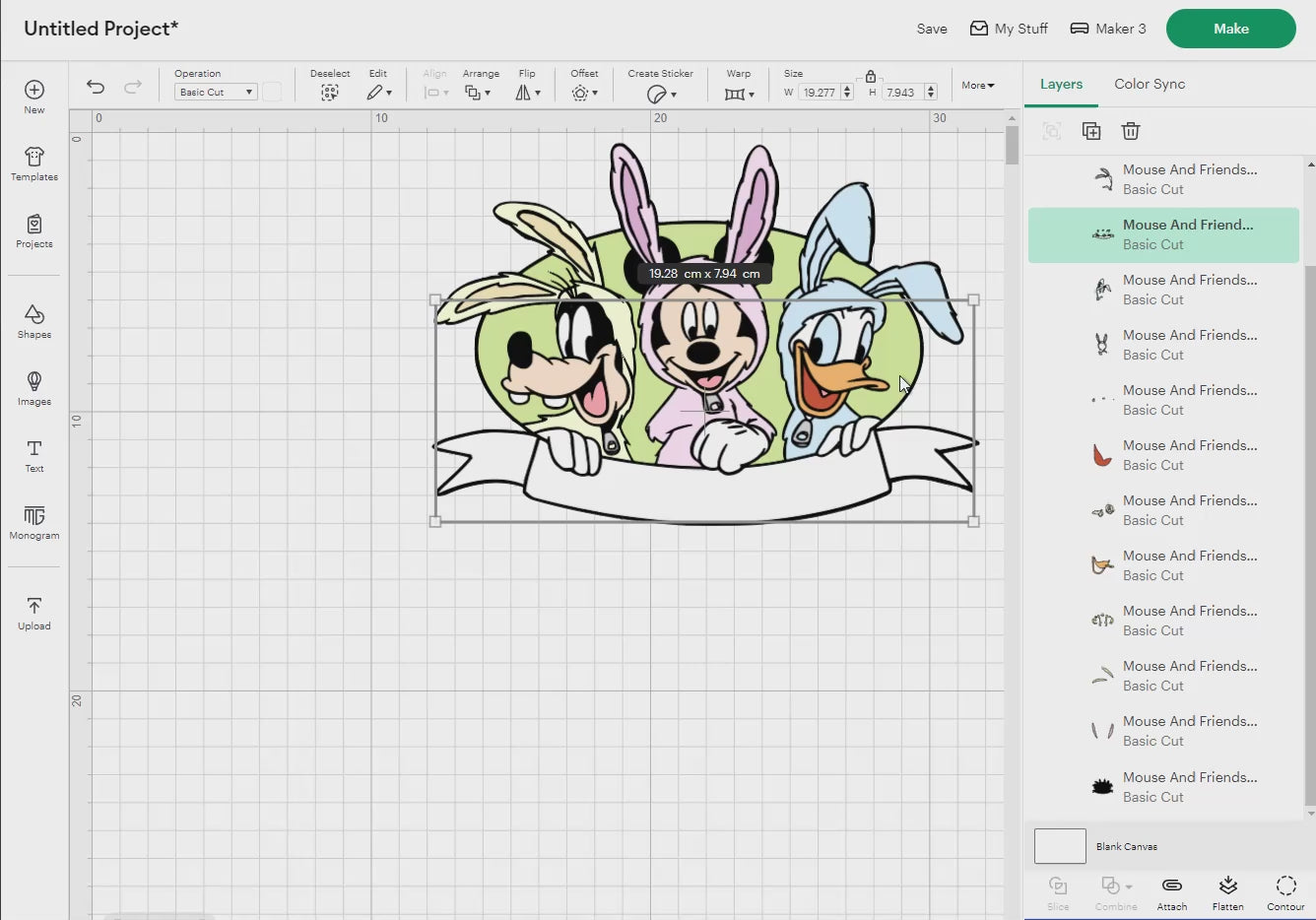1316x920 pixels.
Task: Open the Warp dropdown
Action: click(x=739, y=94)
